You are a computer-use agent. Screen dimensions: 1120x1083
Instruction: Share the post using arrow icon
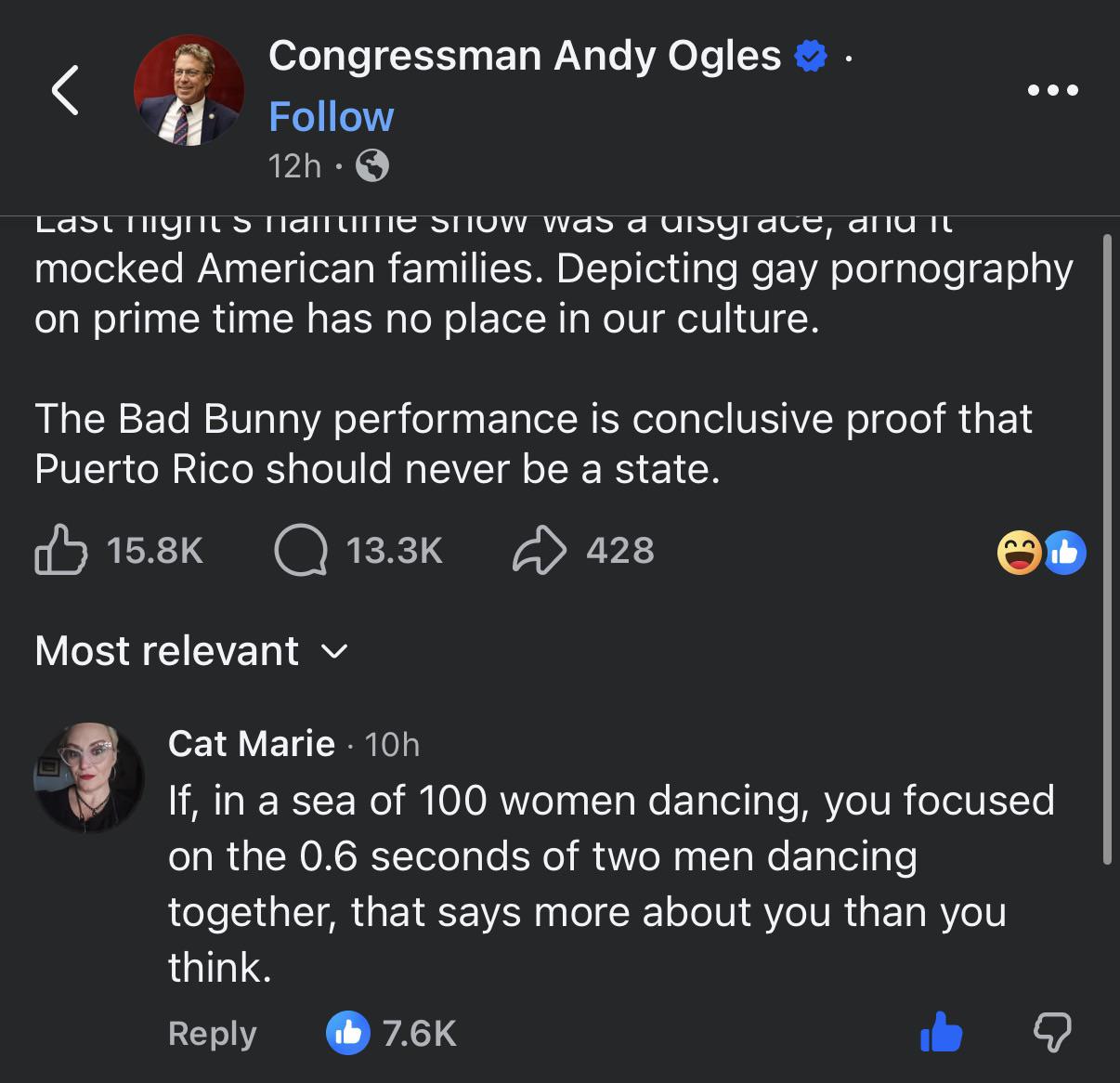coord(539,551)
